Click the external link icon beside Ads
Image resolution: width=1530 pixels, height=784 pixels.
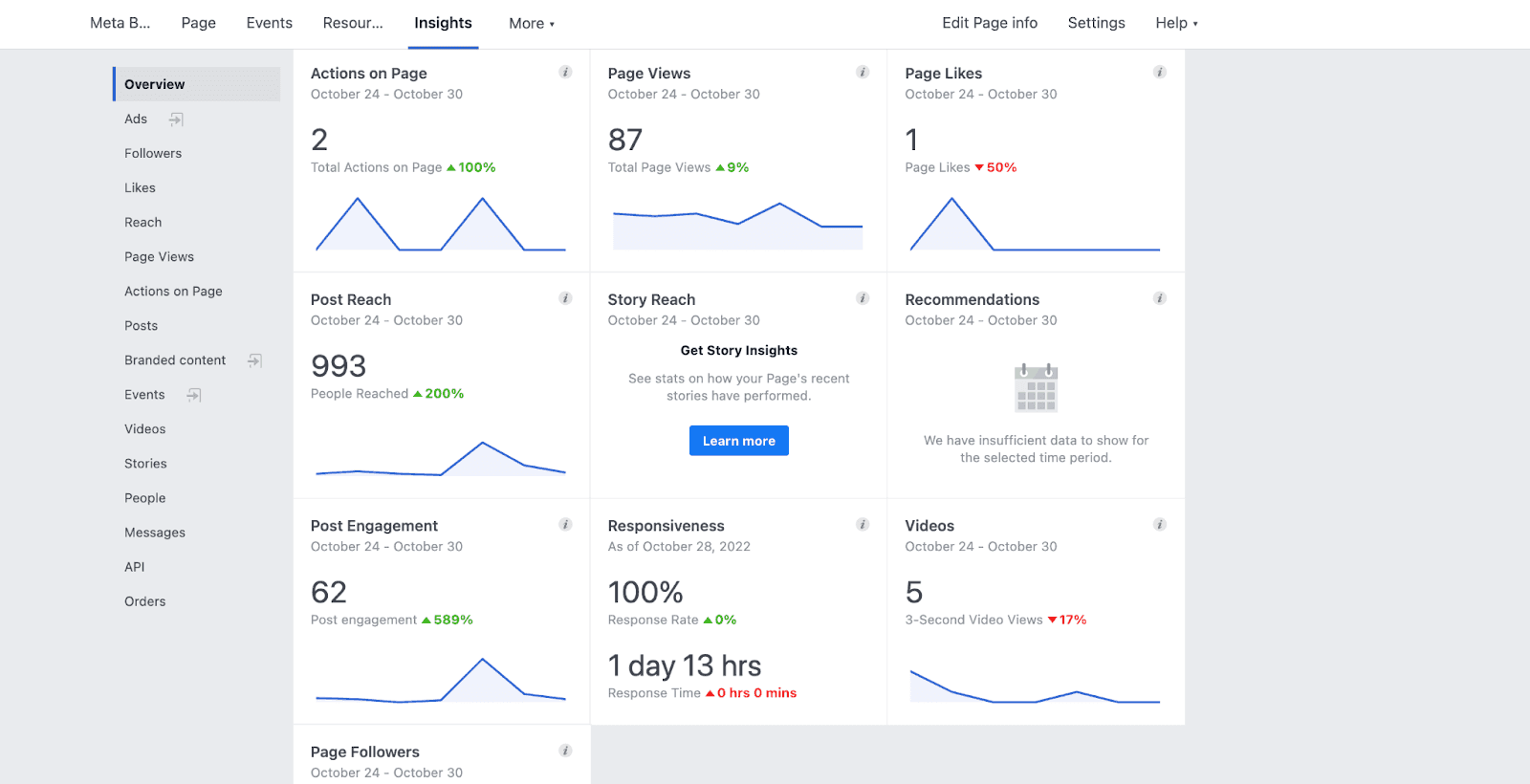click(176, 120)
